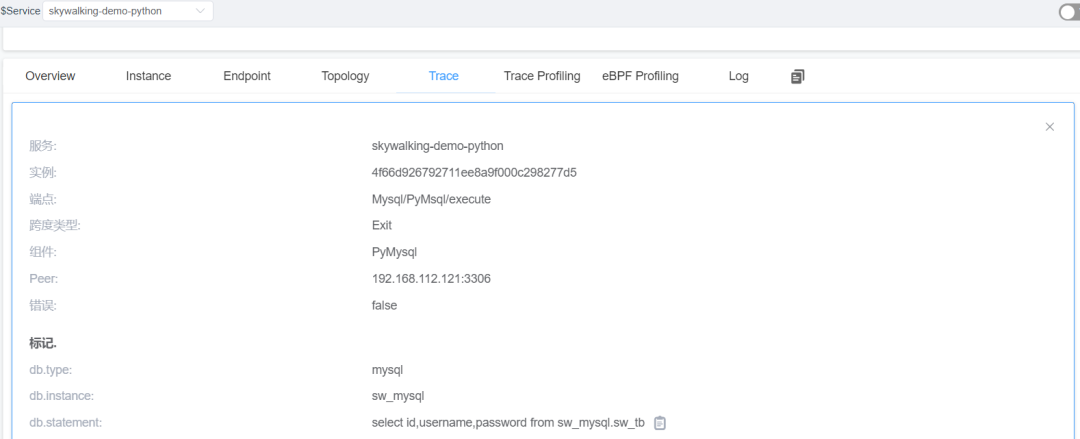View the Topology tab

pyautogui.click(x=345, y=76)
